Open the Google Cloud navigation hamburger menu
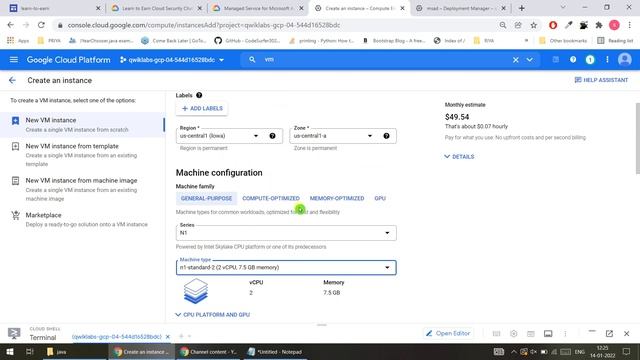 point(13,60)
